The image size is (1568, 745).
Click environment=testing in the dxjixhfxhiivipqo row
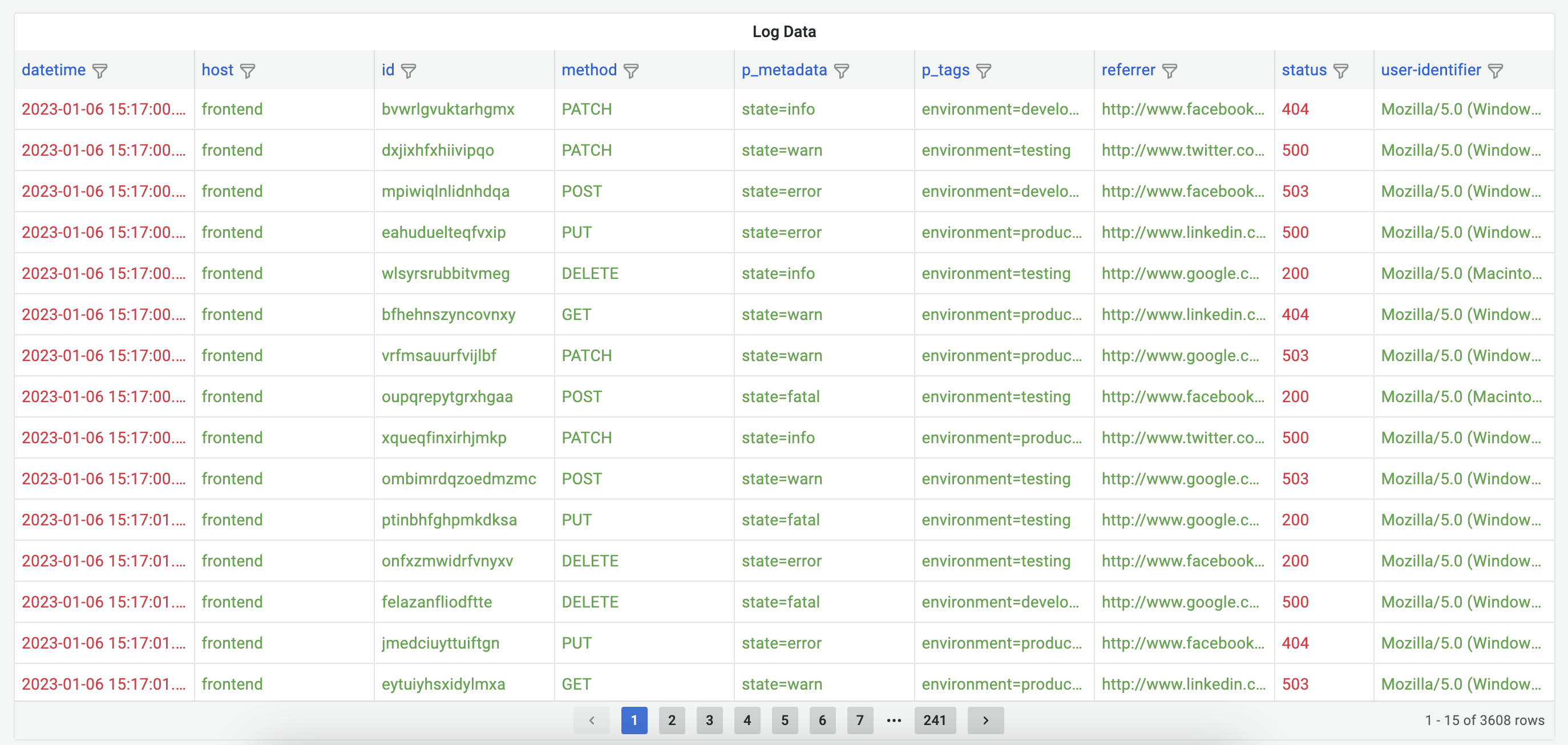[996, 151]
